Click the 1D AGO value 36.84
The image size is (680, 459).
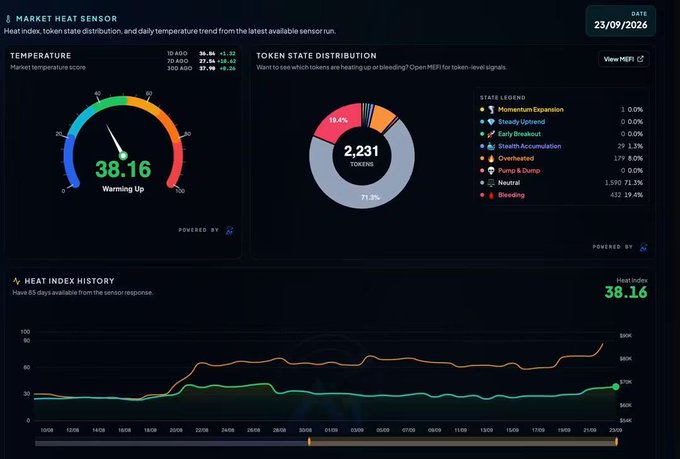(x=207, y=54)
